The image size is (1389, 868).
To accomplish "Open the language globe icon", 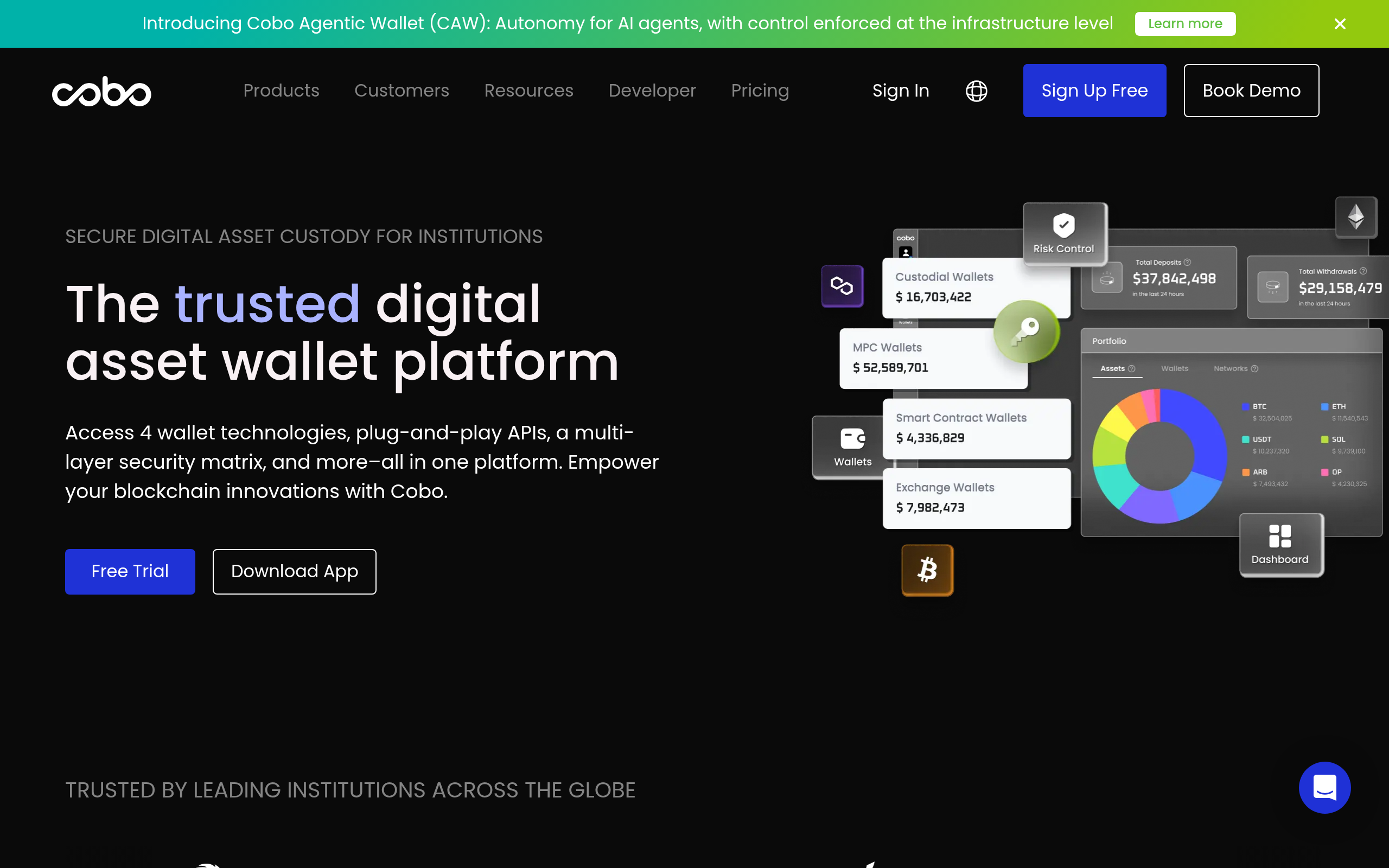I will pos(976,91).
